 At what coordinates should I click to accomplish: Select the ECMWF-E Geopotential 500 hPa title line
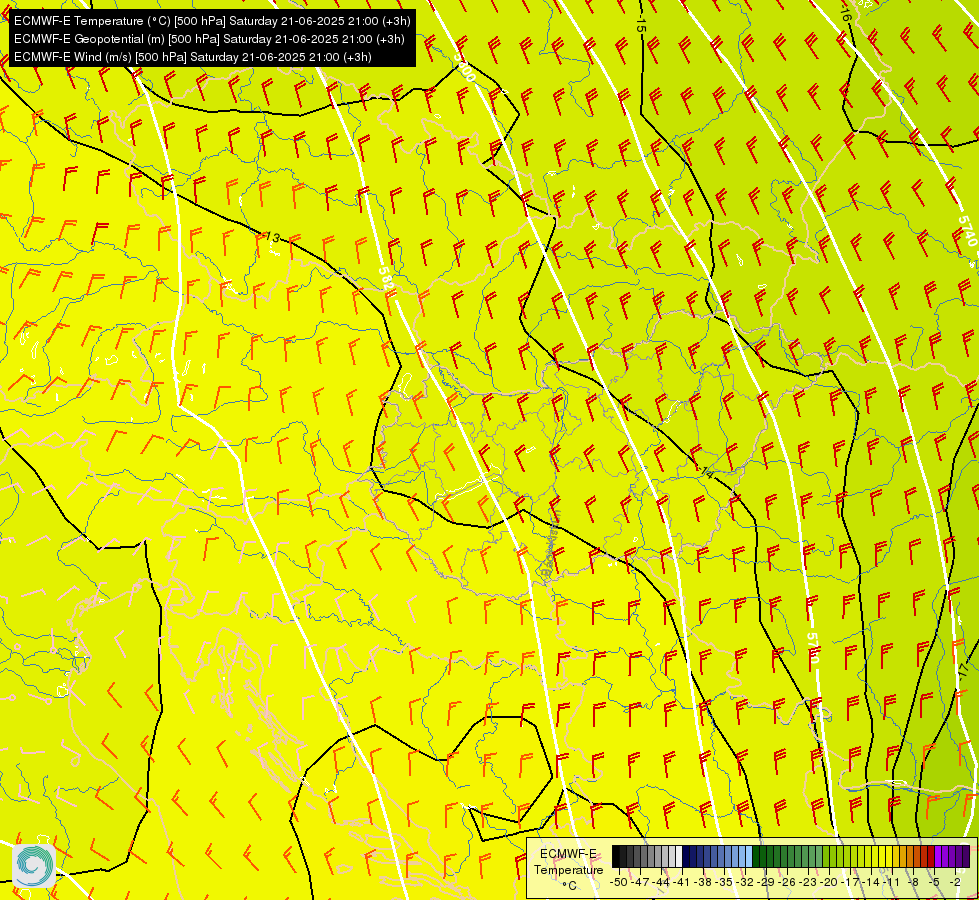[209, 39]
